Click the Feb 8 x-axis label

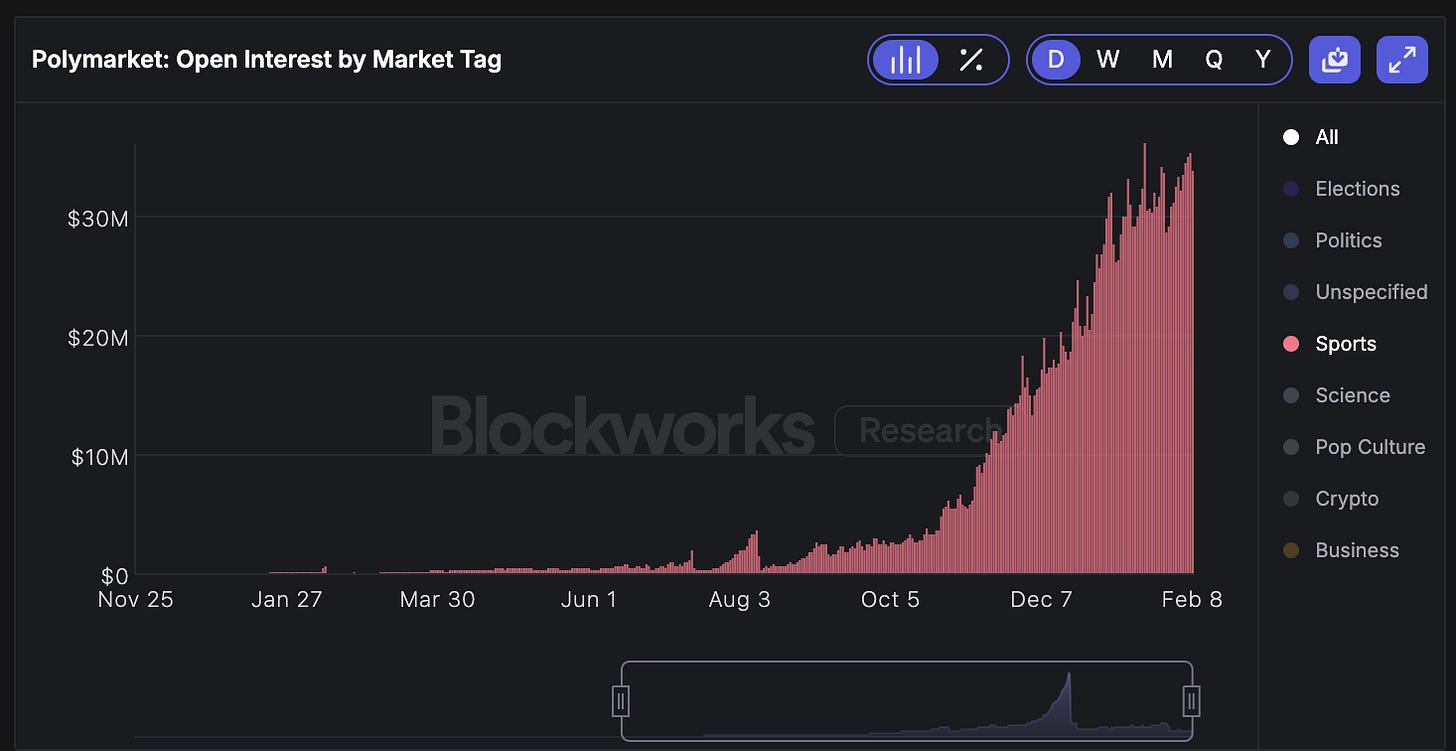coord(1192,599)
